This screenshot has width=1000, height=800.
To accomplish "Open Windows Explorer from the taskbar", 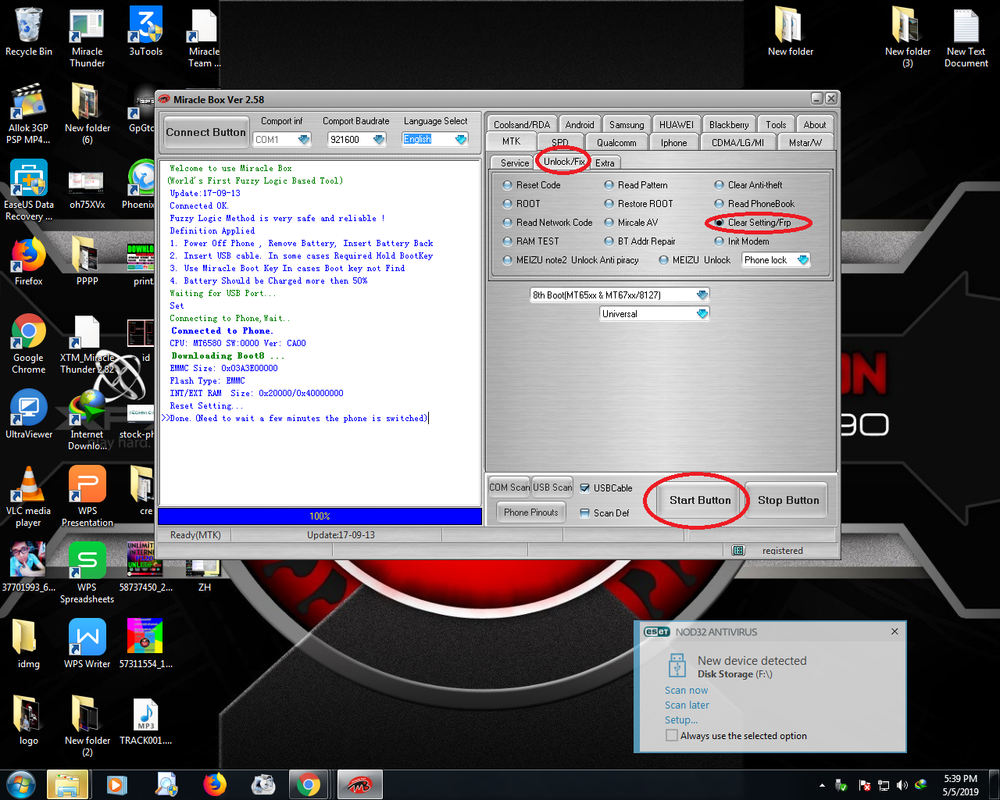I will (66, 785).
